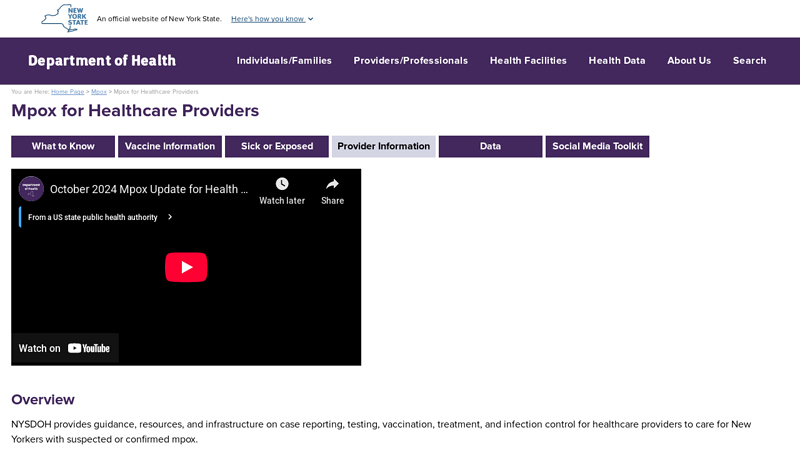Open the Health Facilities menu
Screen dimensions: 800x450
tap(528, 61)
